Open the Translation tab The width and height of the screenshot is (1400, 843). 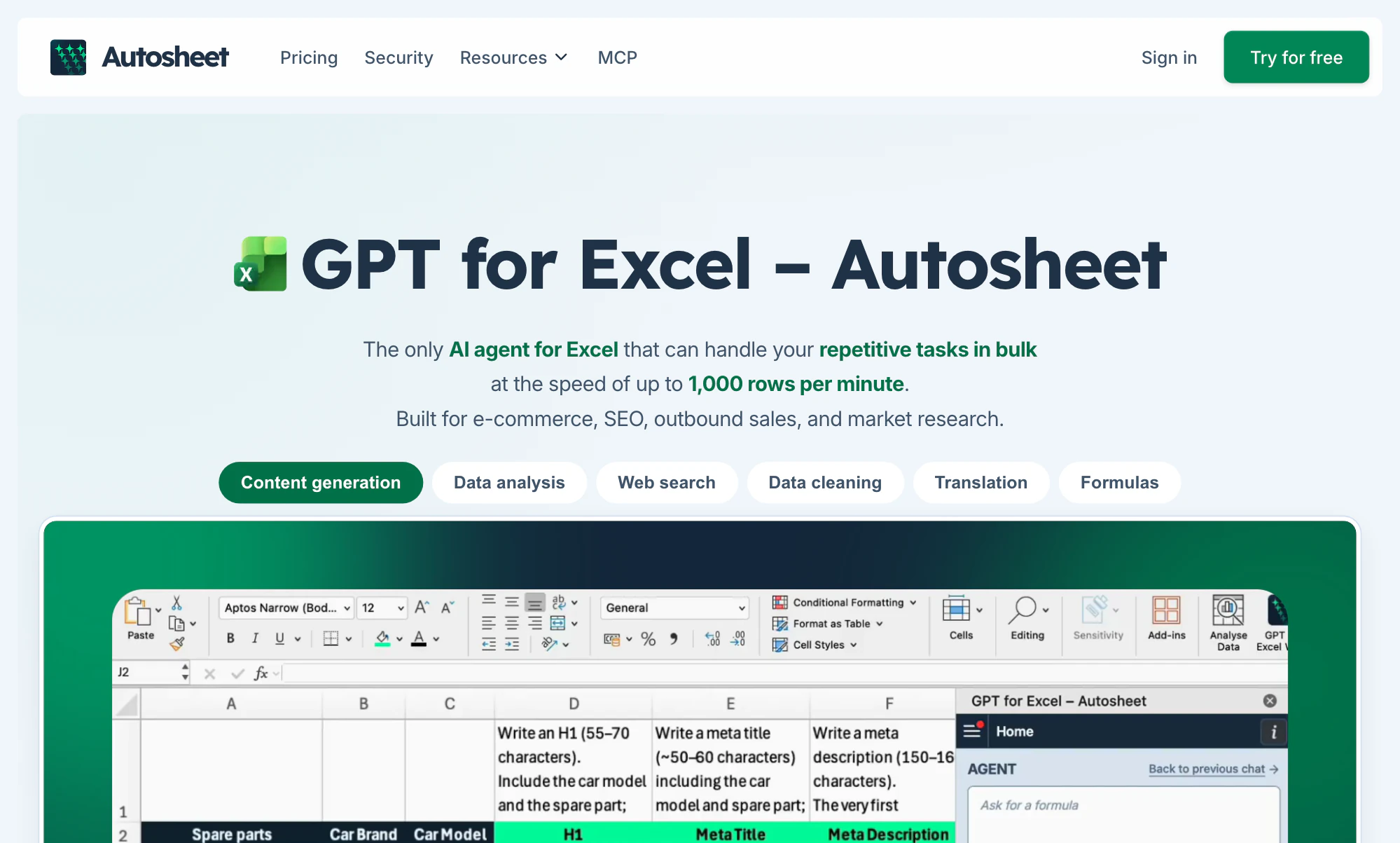[x=980, y=483]
